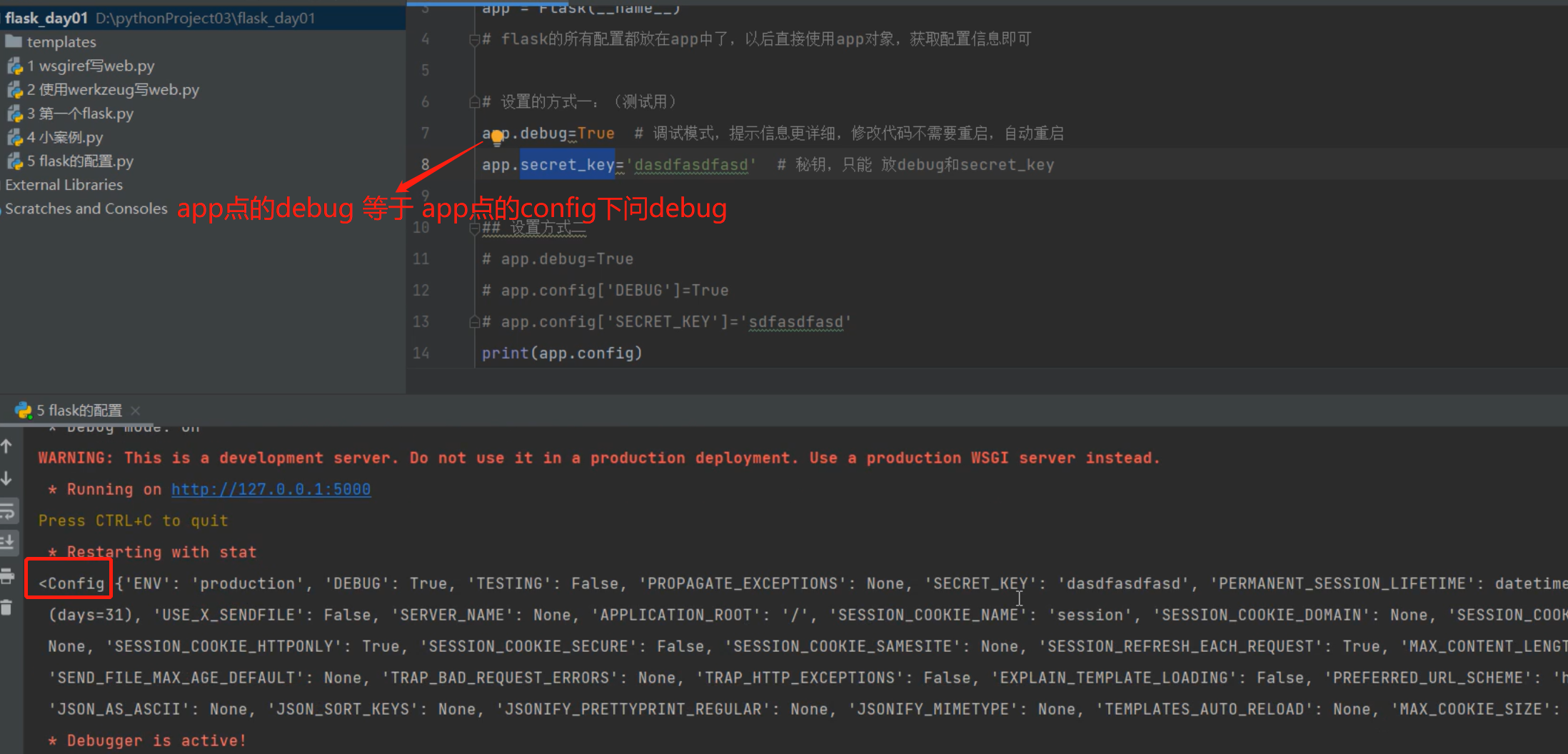Toggle soft-wrap in run console
The height and width of the screenshot is (754, 1568).
point(8,511)
